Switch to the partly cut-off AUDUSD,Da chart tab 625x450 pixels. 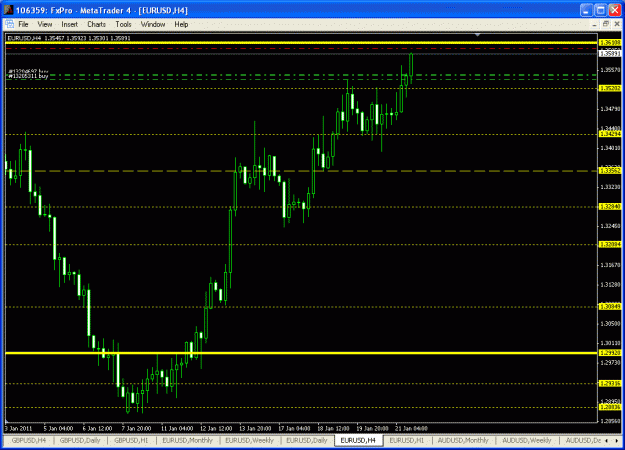[x=583, y=440]
